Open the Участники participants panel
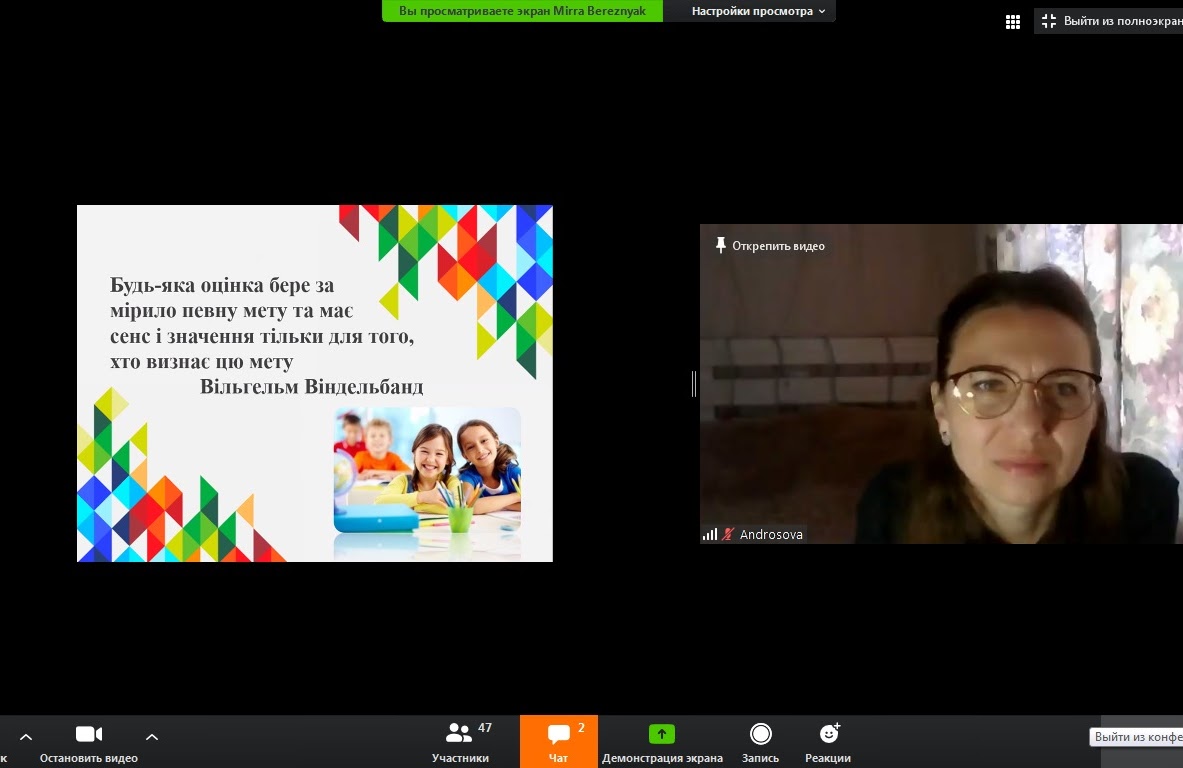The width and height of the screenshot is (1183, 768). (x=461, y=741)
